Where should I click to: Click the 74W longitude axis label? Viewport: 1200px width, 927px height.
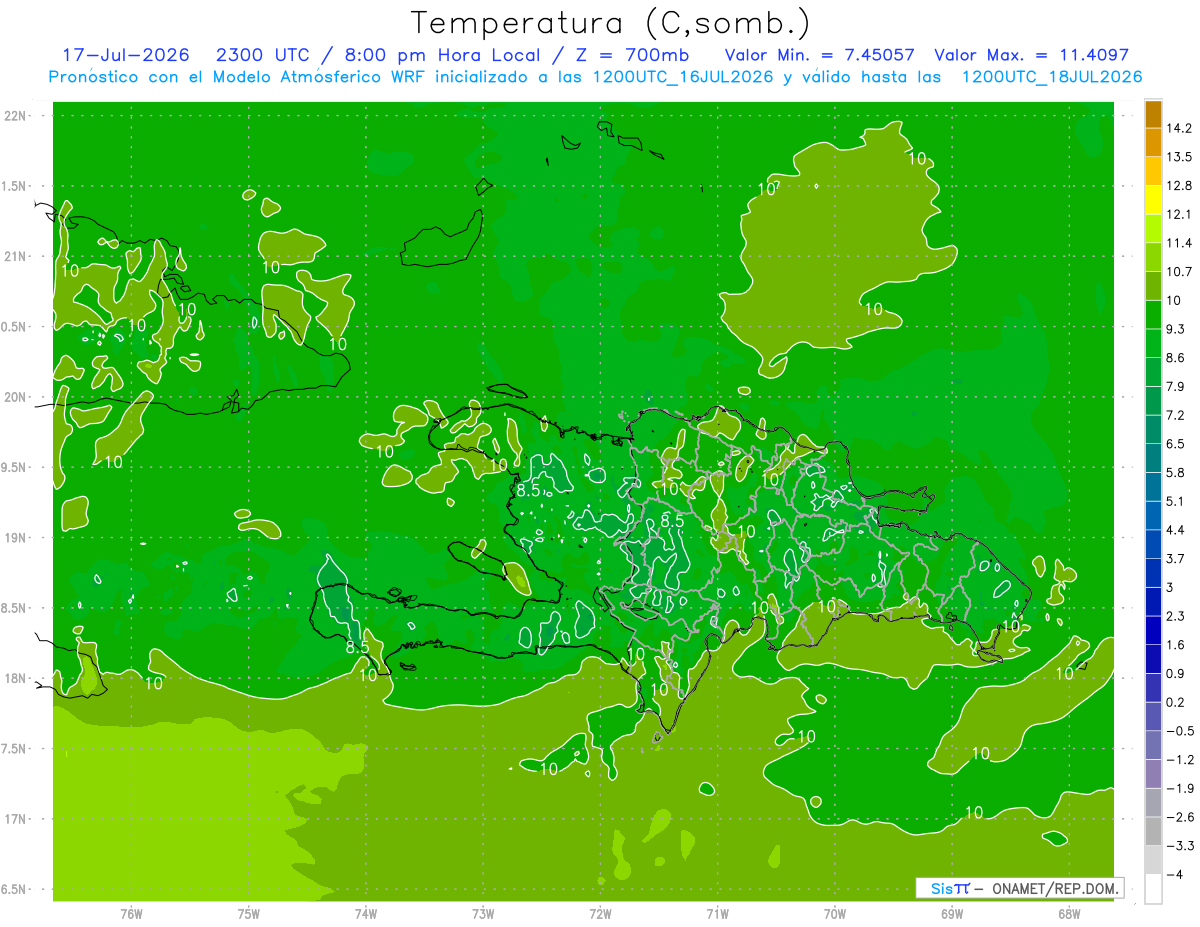(x=366, y=913)
